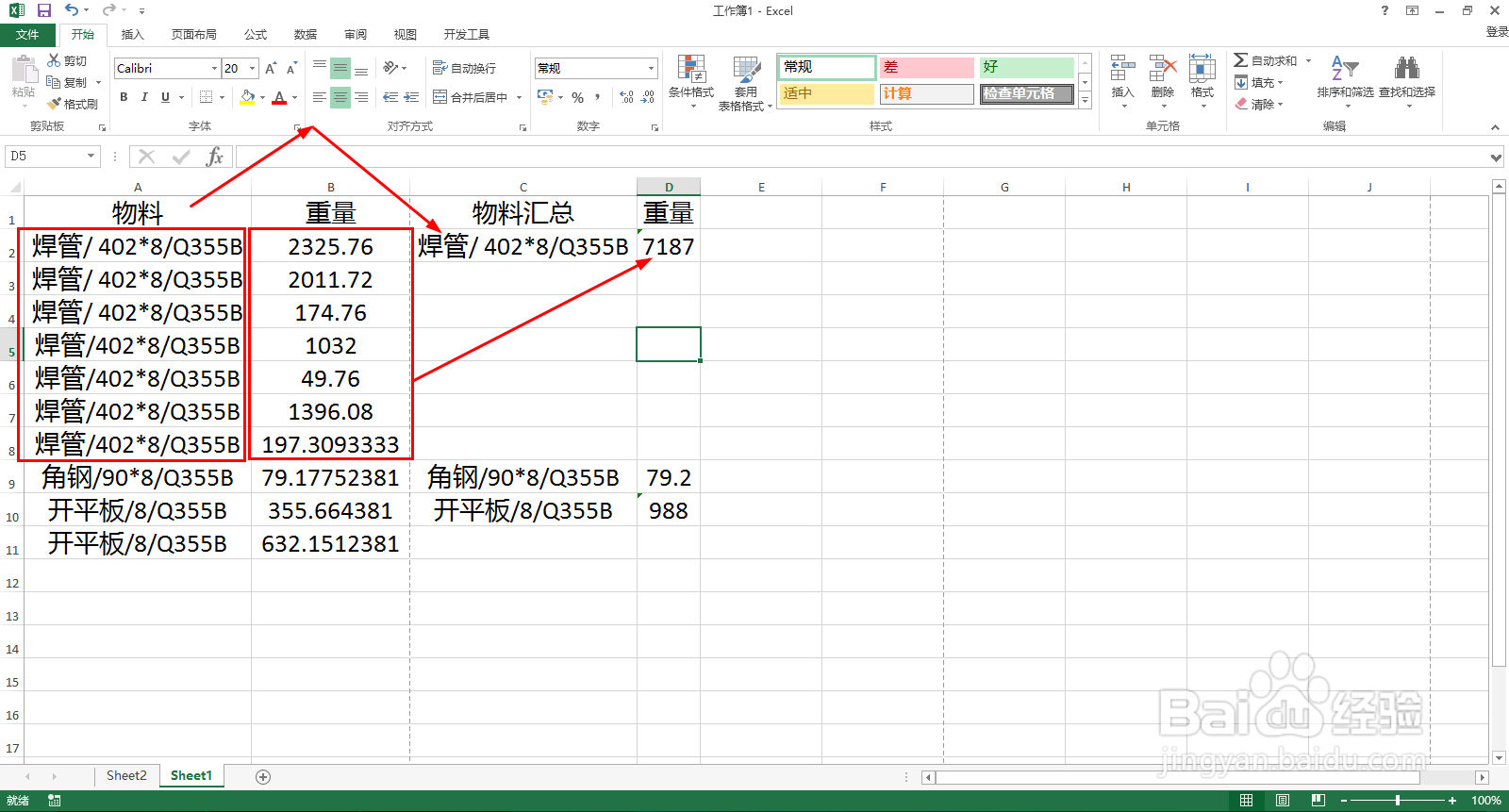Click the Paste clipboard icon
1509x812 pixels.
click(x=24, y=69)
